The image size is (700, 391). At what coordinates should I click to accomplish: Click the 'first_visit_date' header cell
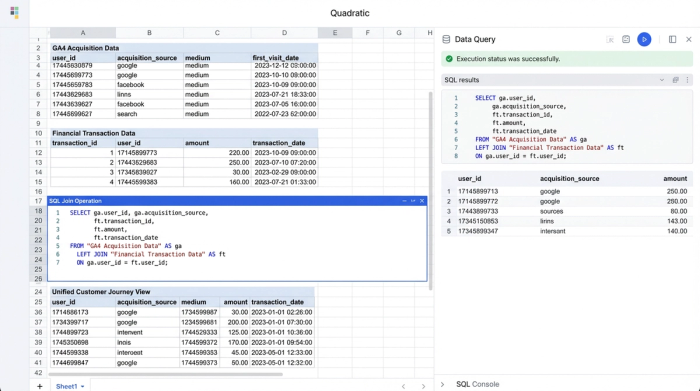tap(284, 58)
